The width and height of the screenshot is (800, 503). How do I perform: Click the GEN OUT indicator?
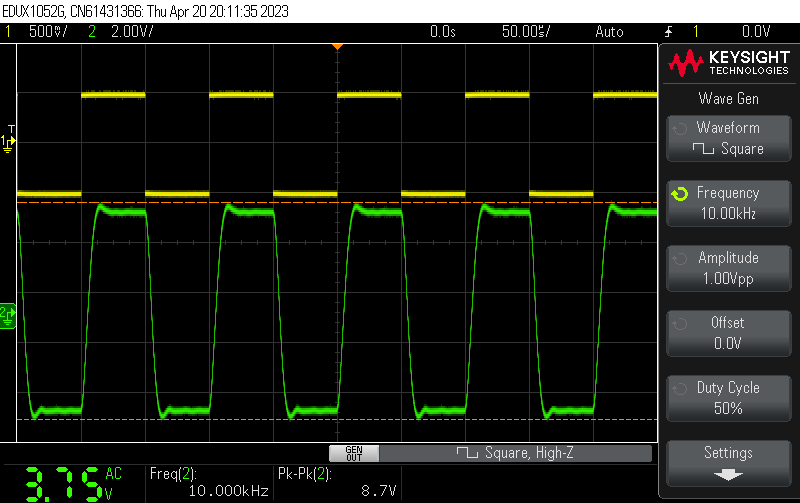354,453
